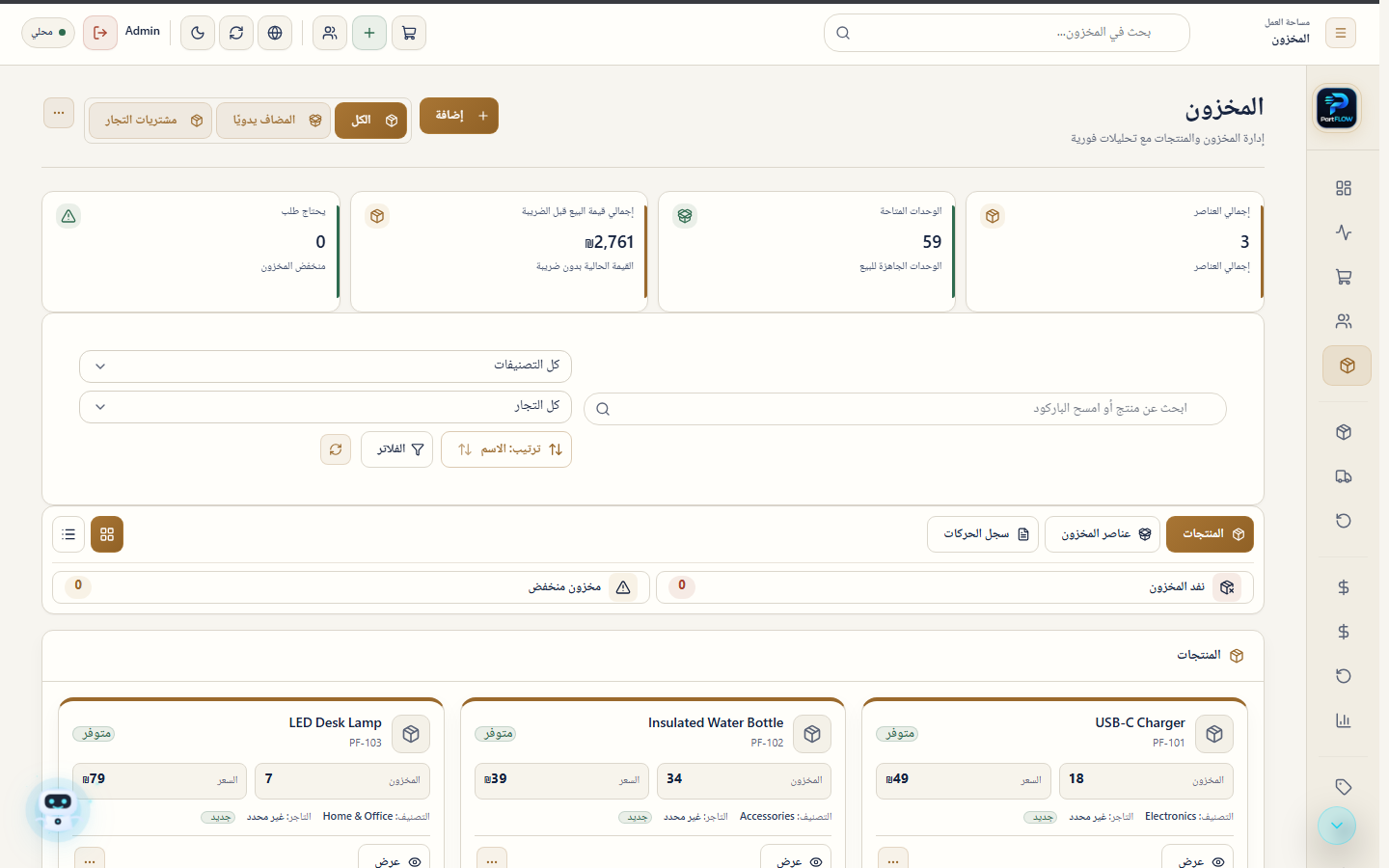
Task: Click مخزون منخفض low-stock filter
Action: tap(351, 587)
